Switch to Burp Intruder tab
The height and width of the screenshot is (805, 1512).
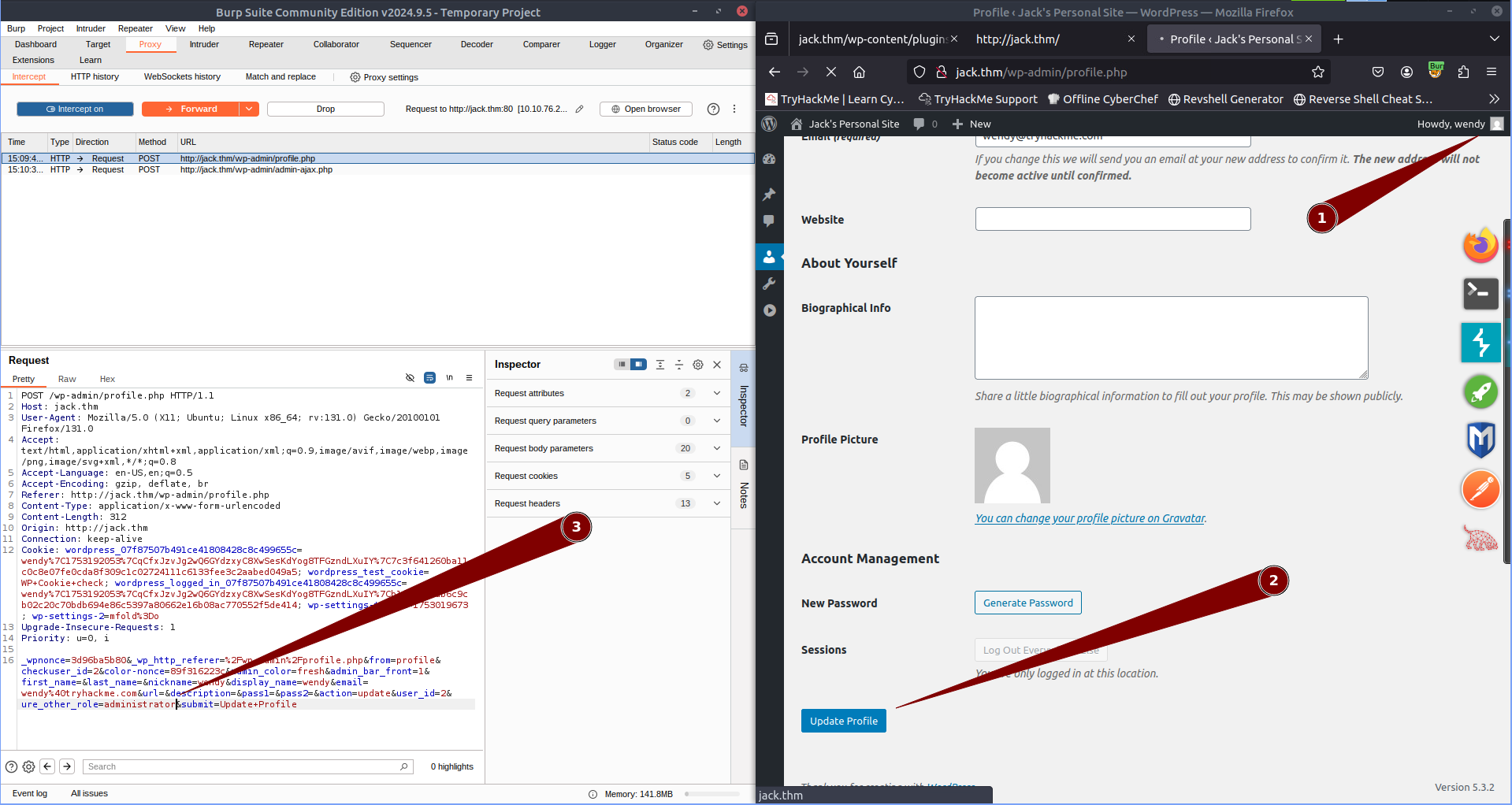click(x=204, y=44)
